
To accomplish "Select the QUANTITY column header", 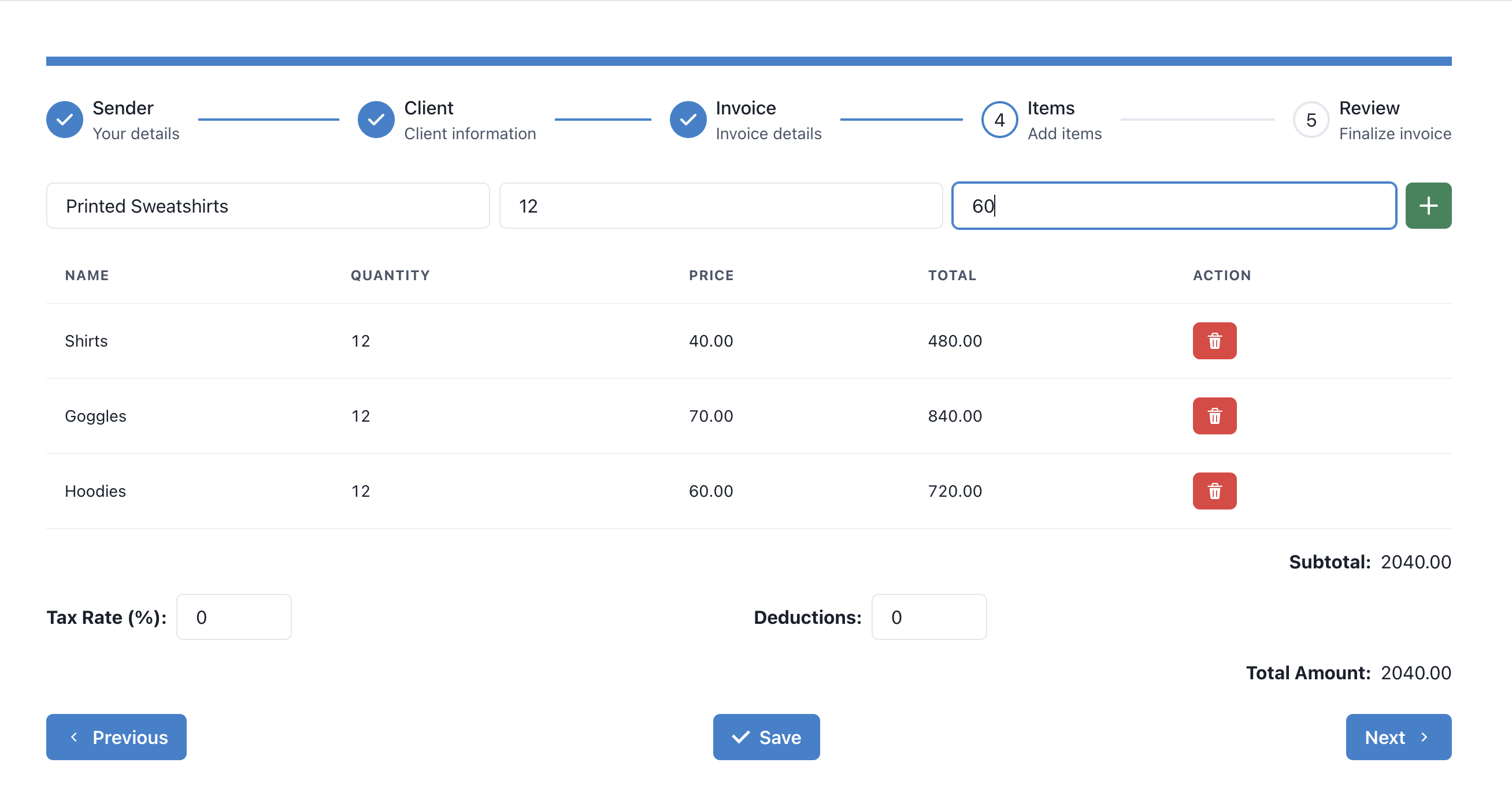I will pyautogui.click(x=390, y=275).
